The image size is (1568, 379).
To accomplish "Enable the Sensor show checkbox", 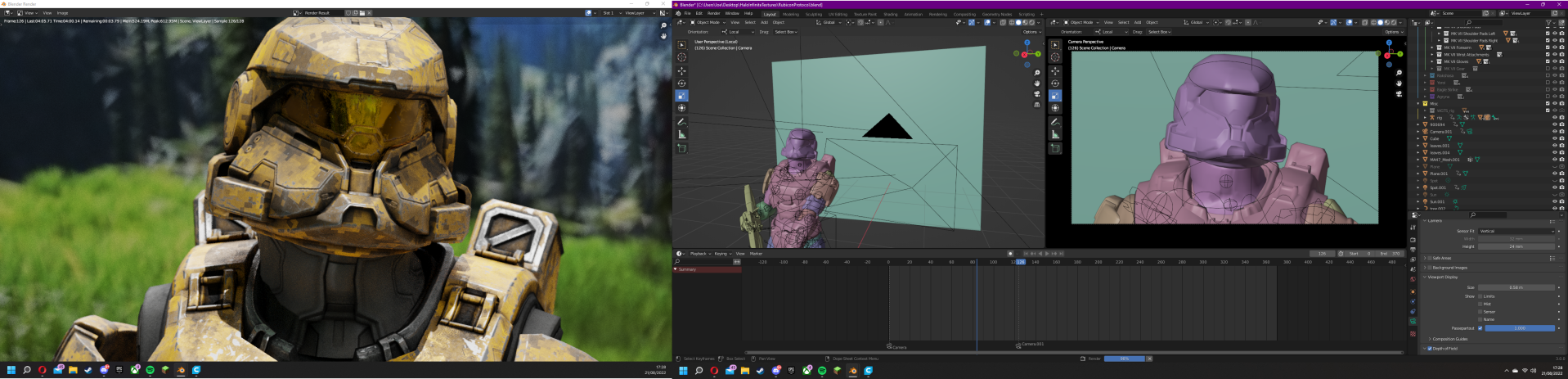I will pos(1480,312).
